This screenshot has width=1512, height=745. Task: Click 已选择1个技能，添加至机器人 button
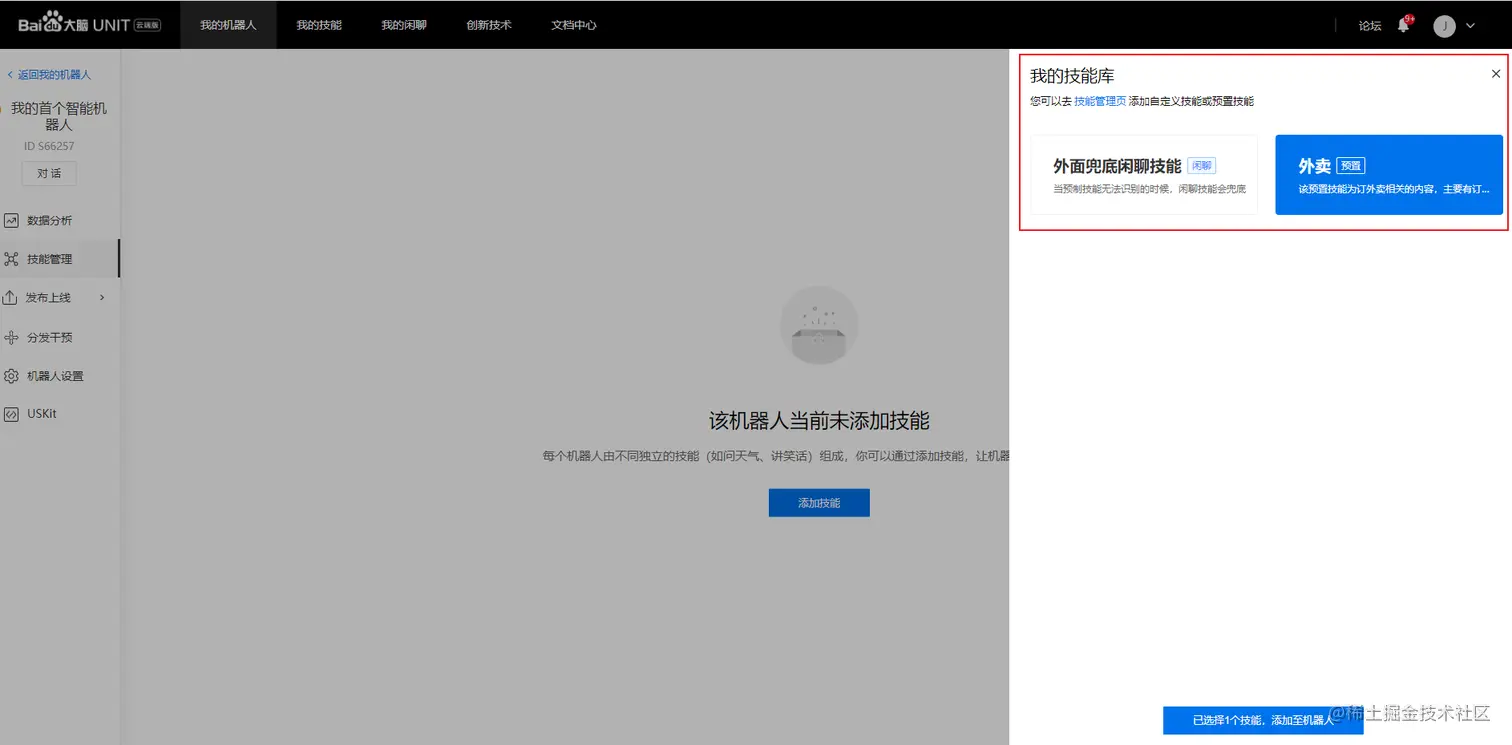1263,720
